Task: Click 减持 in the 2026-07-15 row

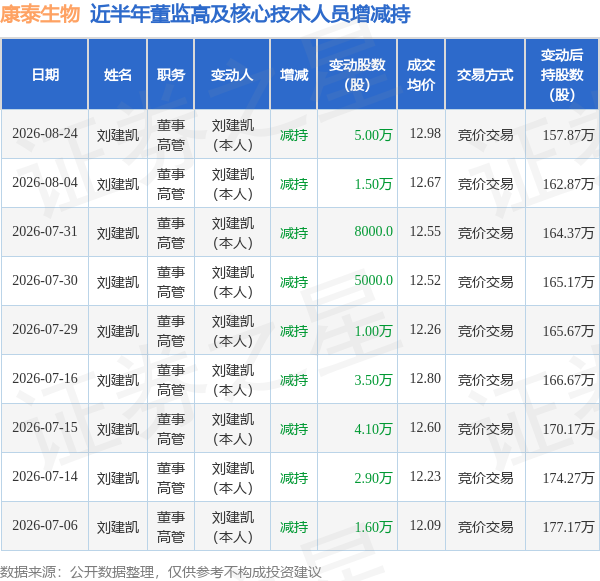Action: tap(294, 429)
